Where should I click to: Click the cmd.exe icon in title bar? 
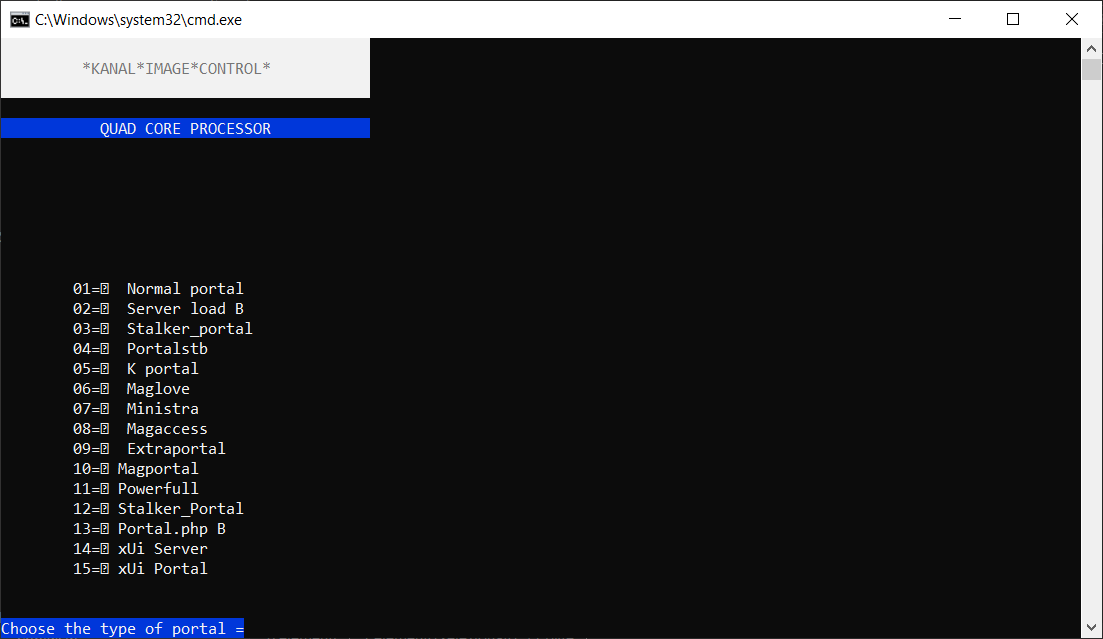click(x=20, y=20)
